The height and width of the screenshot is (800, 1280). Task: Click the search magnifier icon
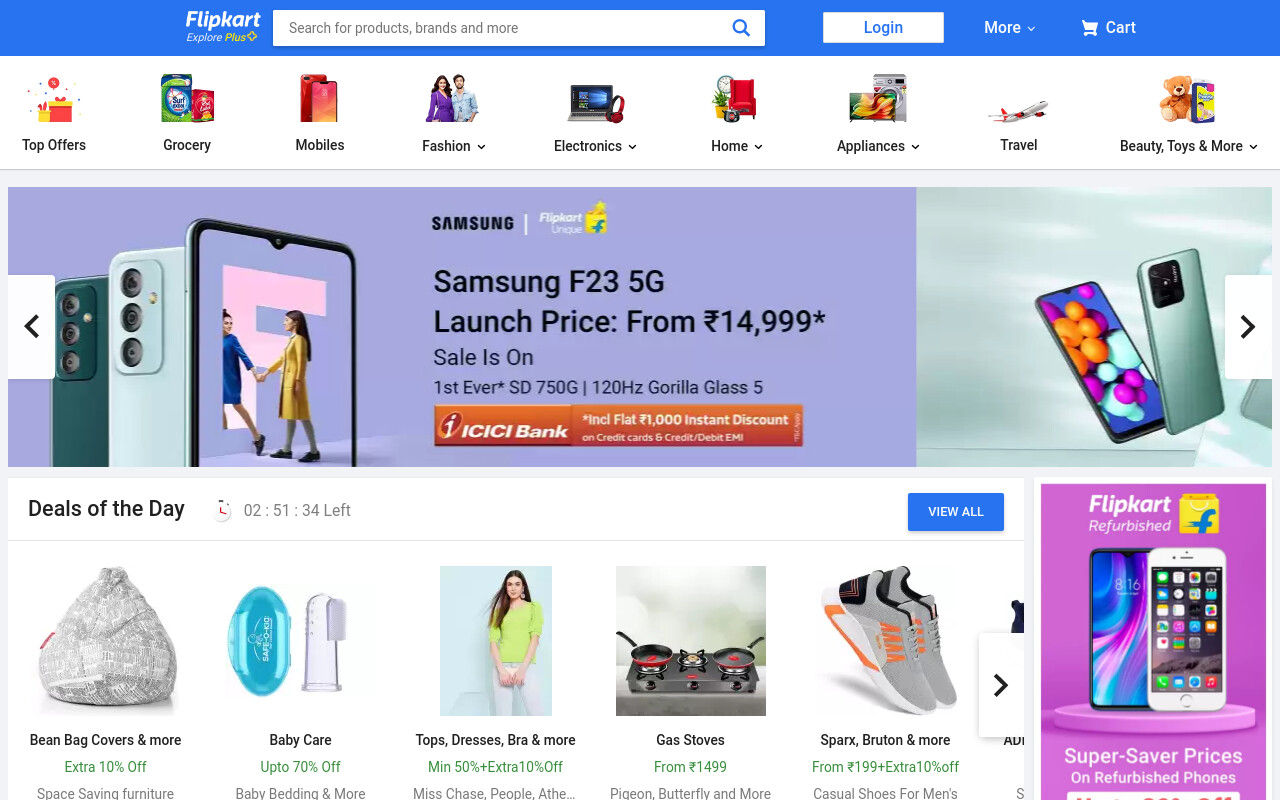pos(741,28)
